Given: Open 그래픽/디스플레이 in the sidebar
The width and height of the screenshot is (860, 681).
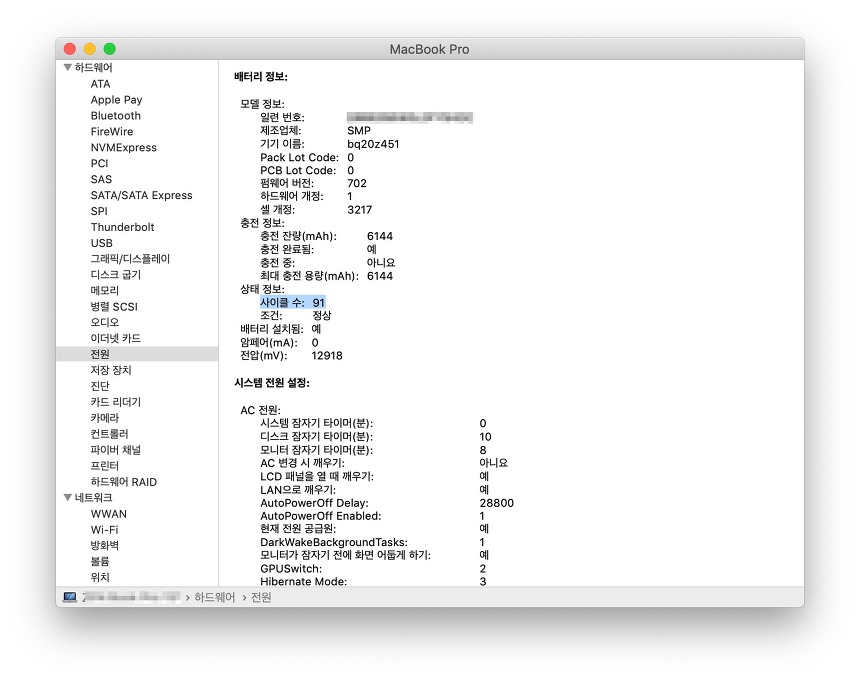Looking at the screenshot, I should coord(131,259).
